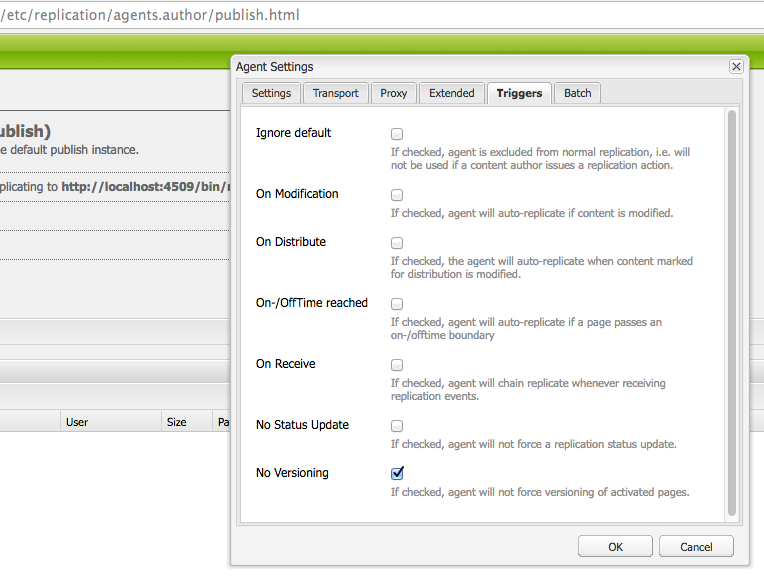Close the Agent Settings dialog

(x=736, y=67)
